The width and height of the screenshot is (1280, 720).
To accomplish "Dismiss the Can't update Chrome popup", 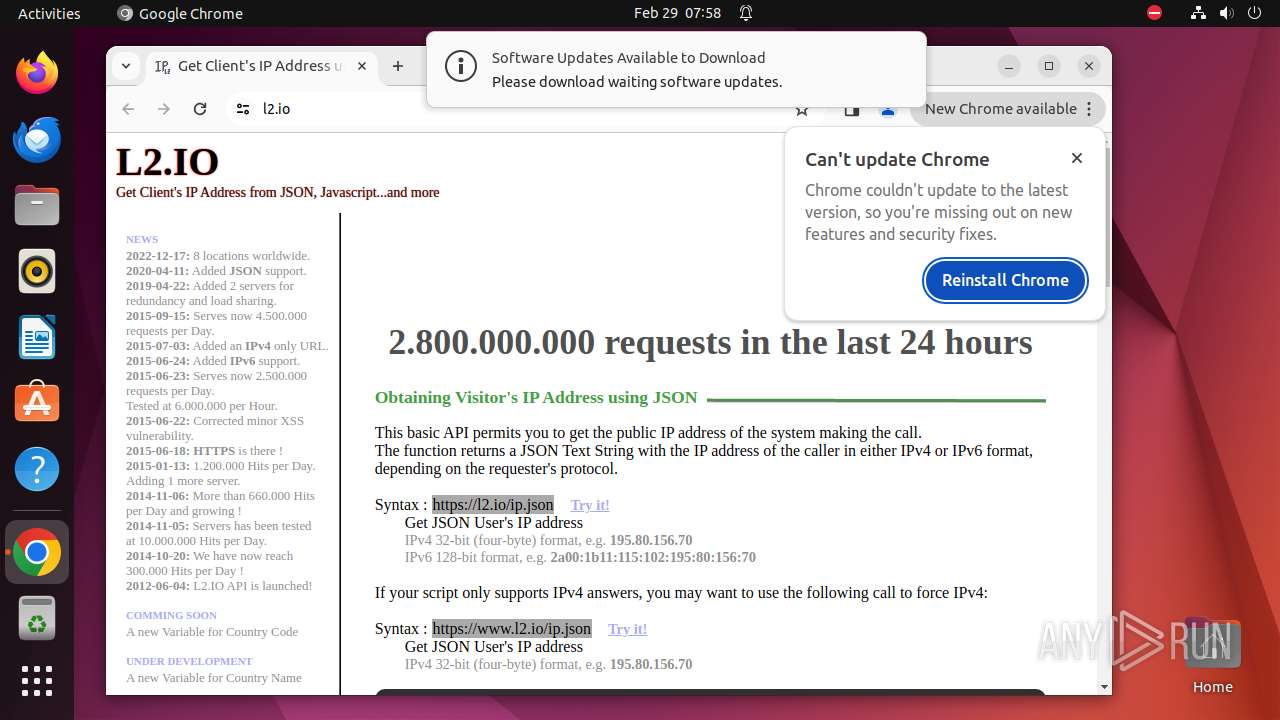I will click(1077, 158).
